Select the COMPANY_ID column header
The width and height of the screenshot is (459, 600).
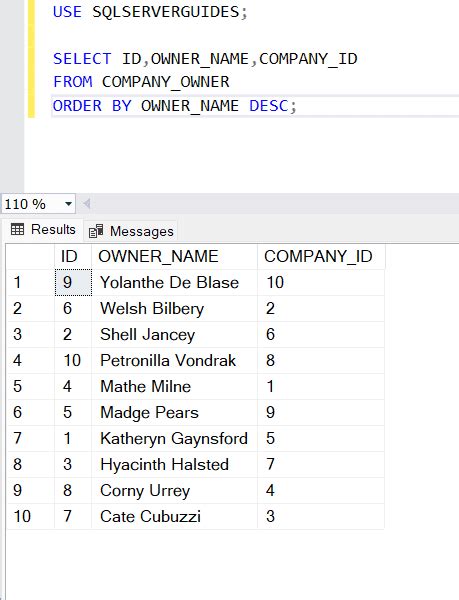(321, 256)
